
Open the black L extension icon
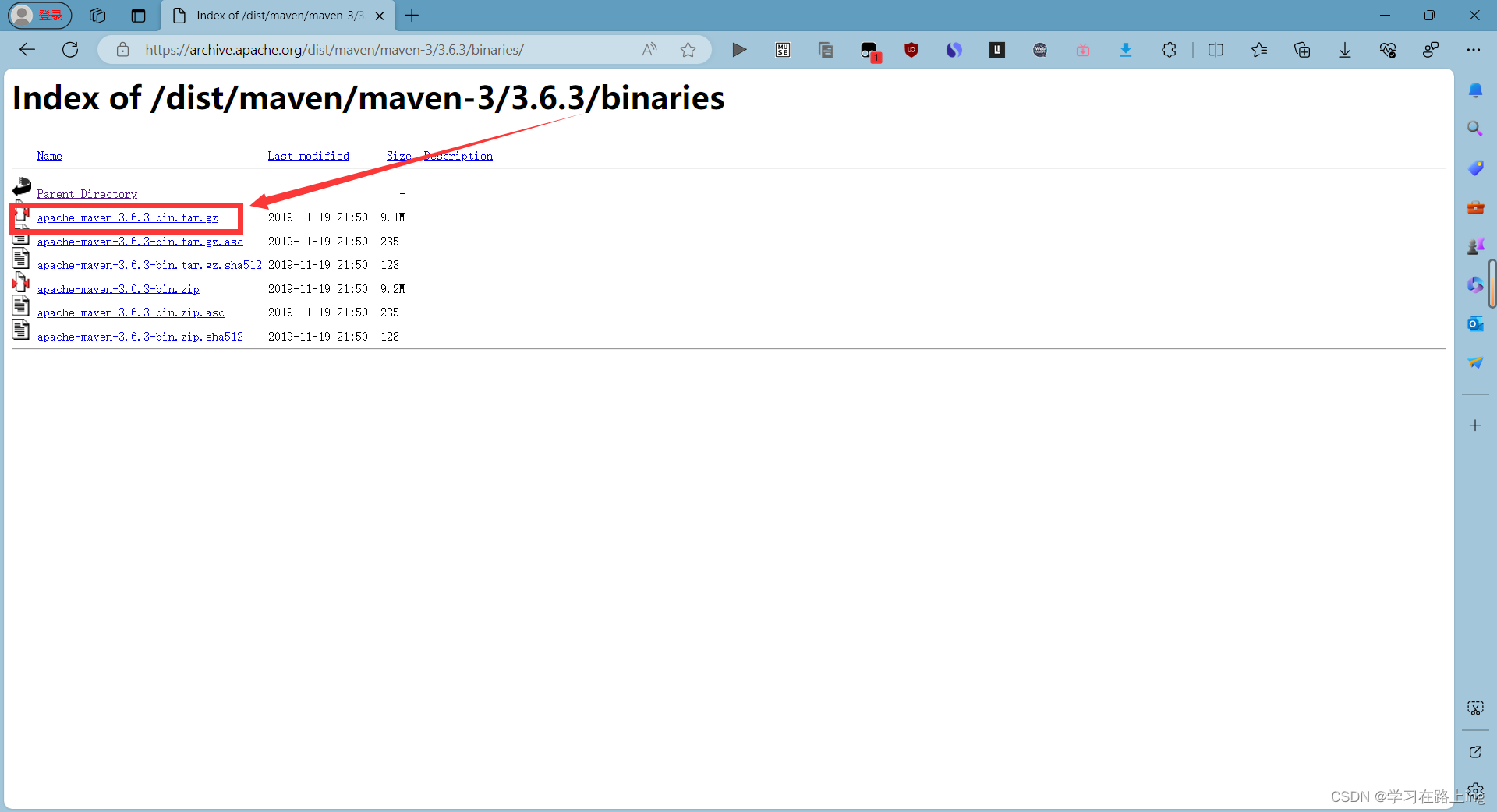coord(997,50)
